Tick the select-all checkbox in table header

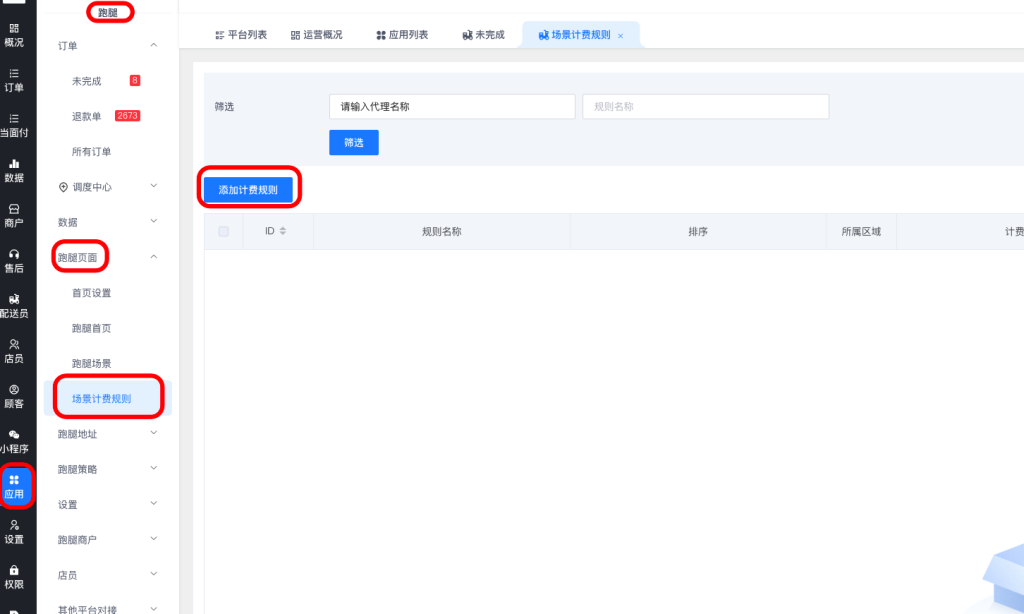[x=223, y=231]
